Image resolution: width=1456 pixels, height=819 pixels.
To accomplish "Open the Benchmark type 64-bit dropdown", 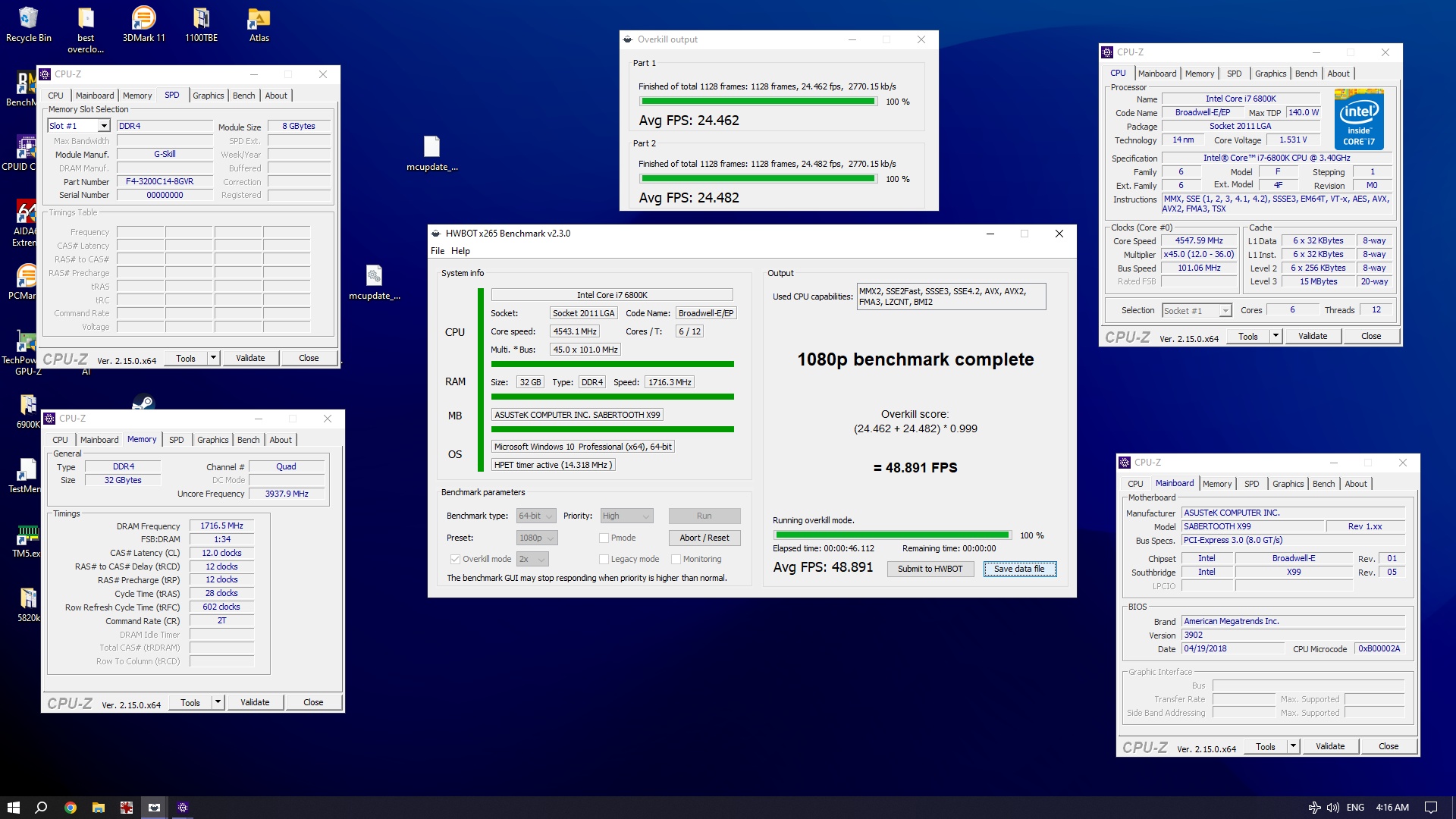I will click(536, 516).
